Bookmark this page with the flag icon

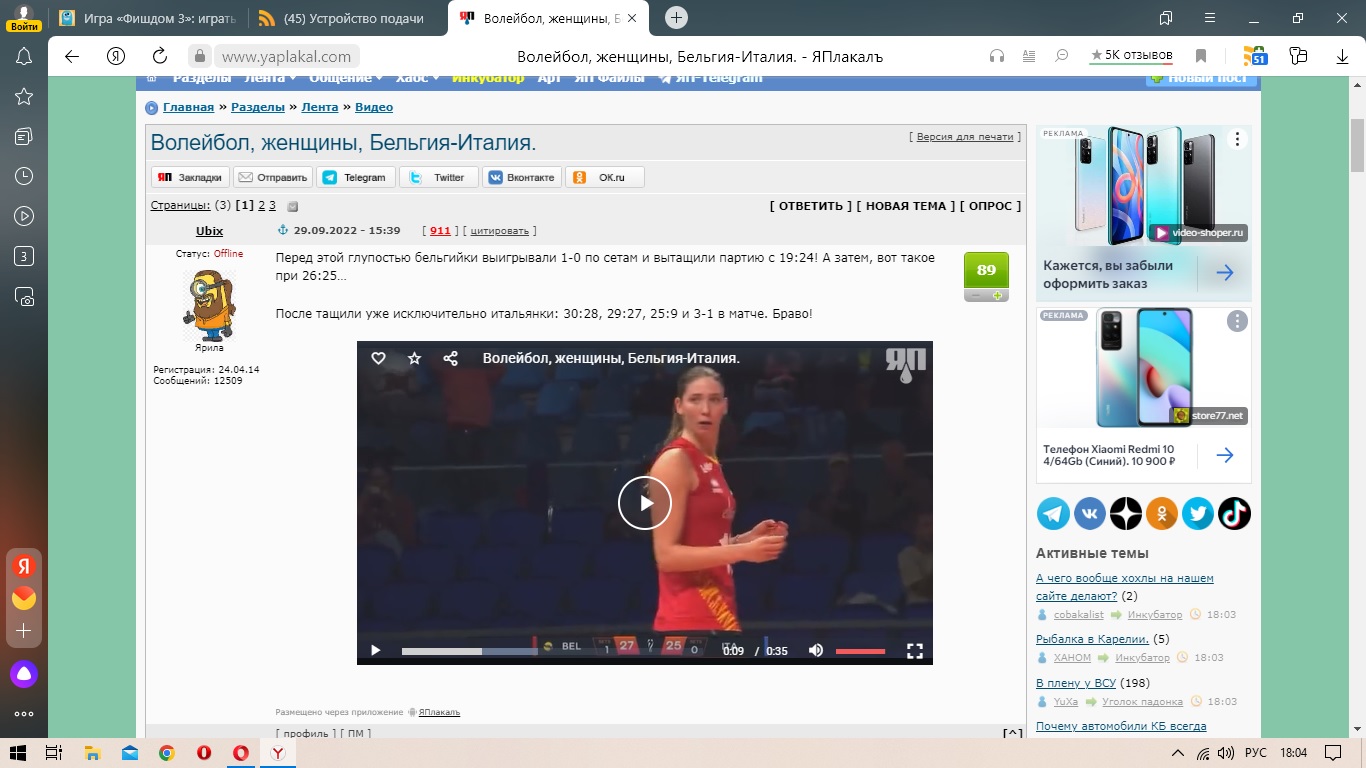(1202, 56)
